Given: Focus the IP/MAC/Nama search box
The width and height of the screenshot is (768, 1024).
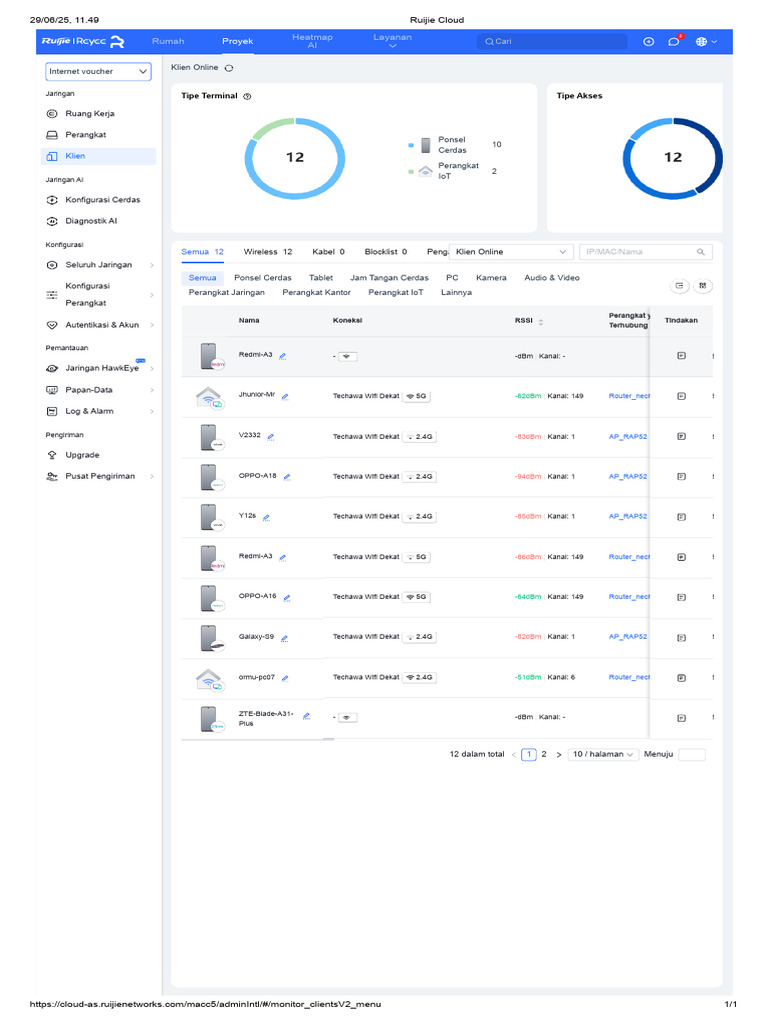Looking at the screenshot, I should pos(645,252).
